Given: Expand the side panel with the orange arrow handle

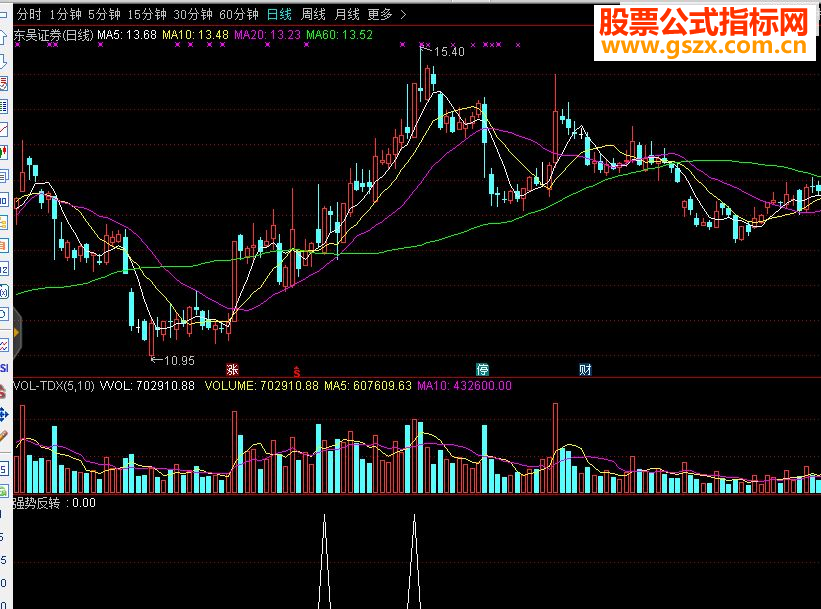Looking at the screenshot, I should 16,333.
